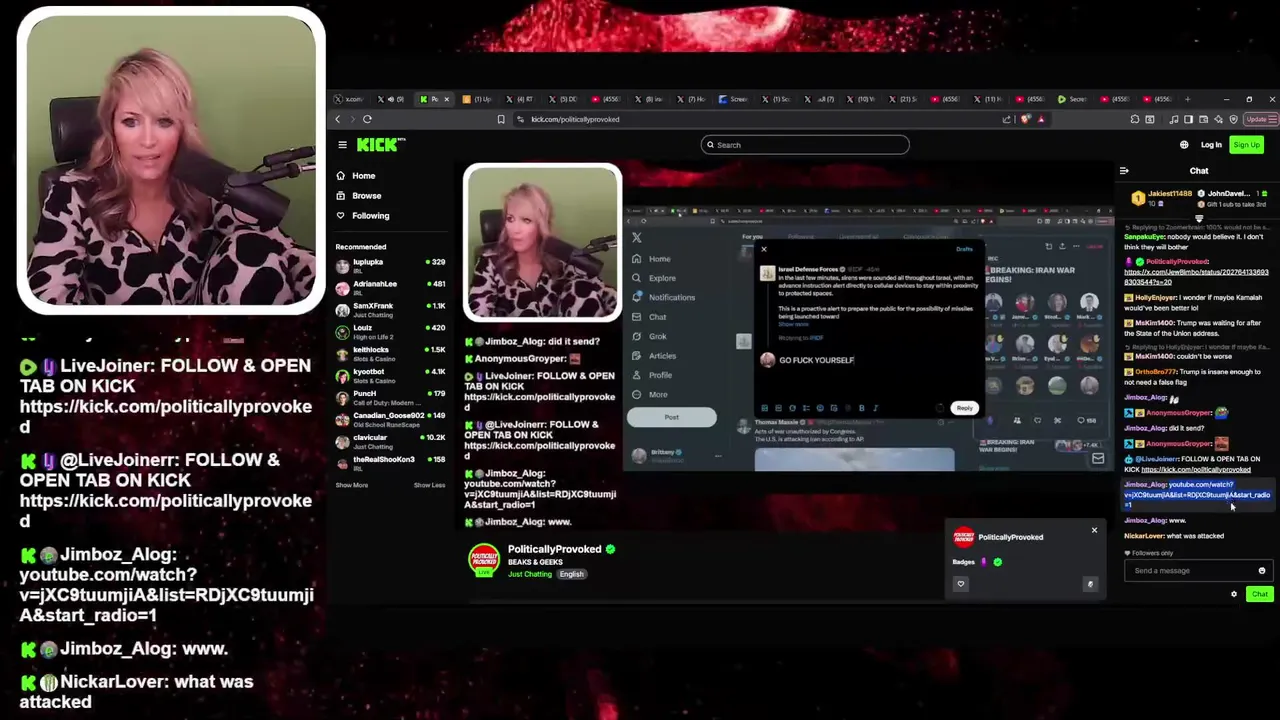Click Explore in streamed X sidebar
Viewport: 1280px width, 720px height.
tap(655, 278)
